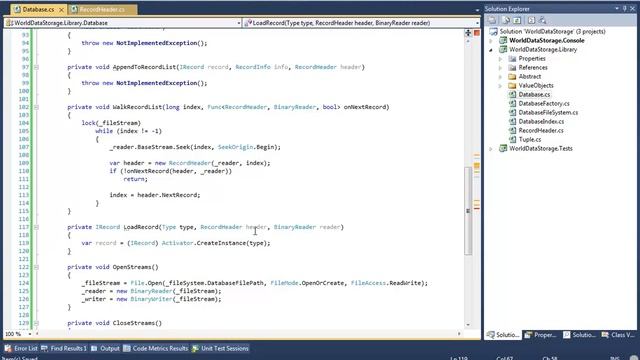Click the WorldDataStorage.Console project icon
This screenshot has width=640, height=360.
(x=503, y=40)
